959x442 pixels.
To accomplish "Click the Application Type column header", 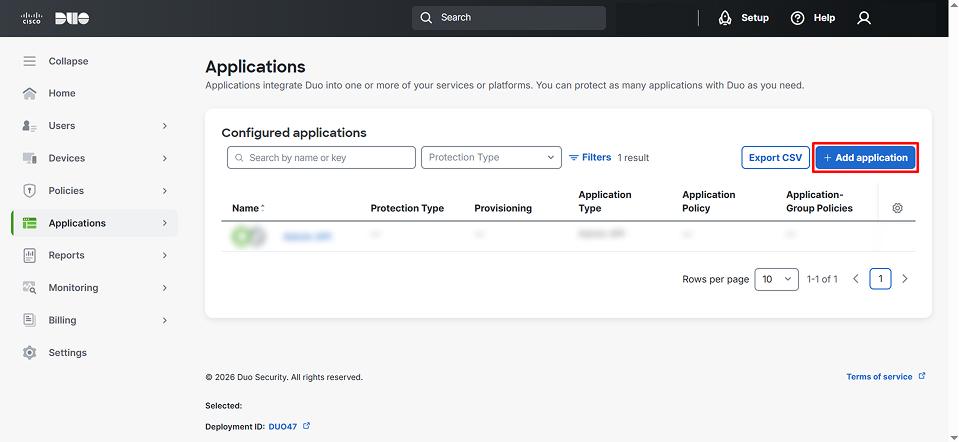I will [605, 202].
